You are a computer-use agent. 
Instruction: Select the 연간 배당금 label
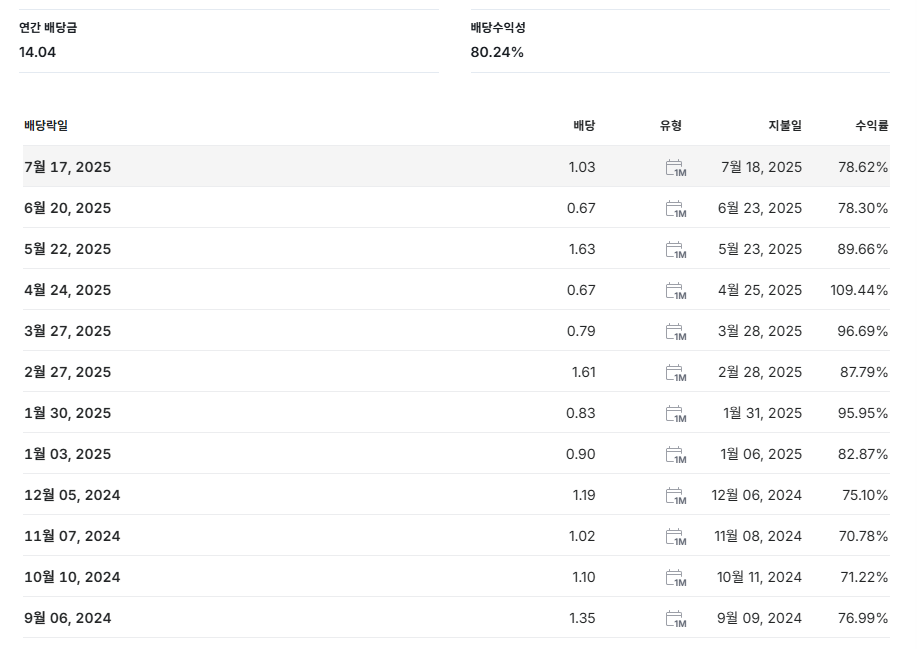point(48,27)
